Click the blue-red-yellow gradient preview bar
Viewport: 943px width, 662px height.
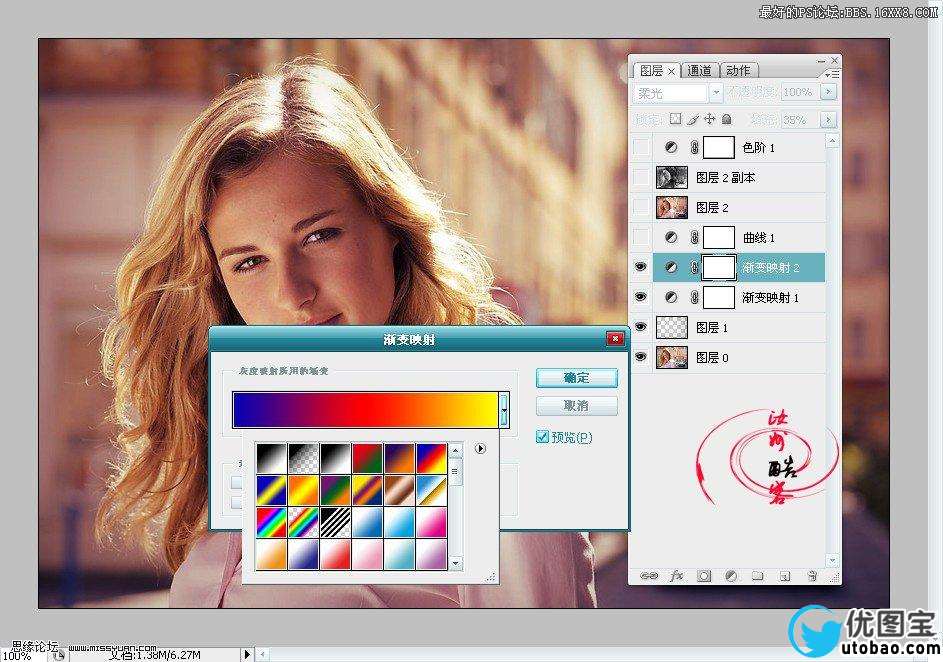pyautogui.click(x=365, y=409)
